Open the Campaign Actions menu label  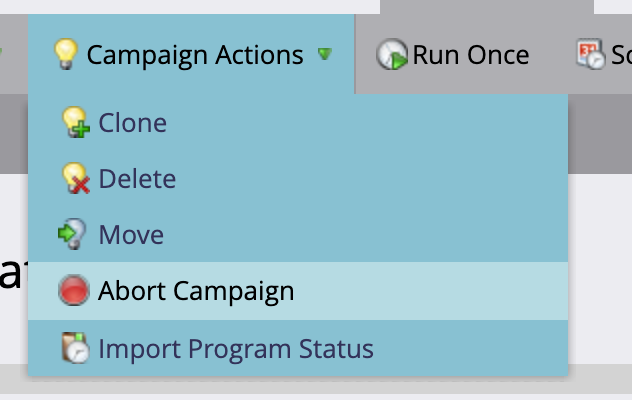click(195, 55)
